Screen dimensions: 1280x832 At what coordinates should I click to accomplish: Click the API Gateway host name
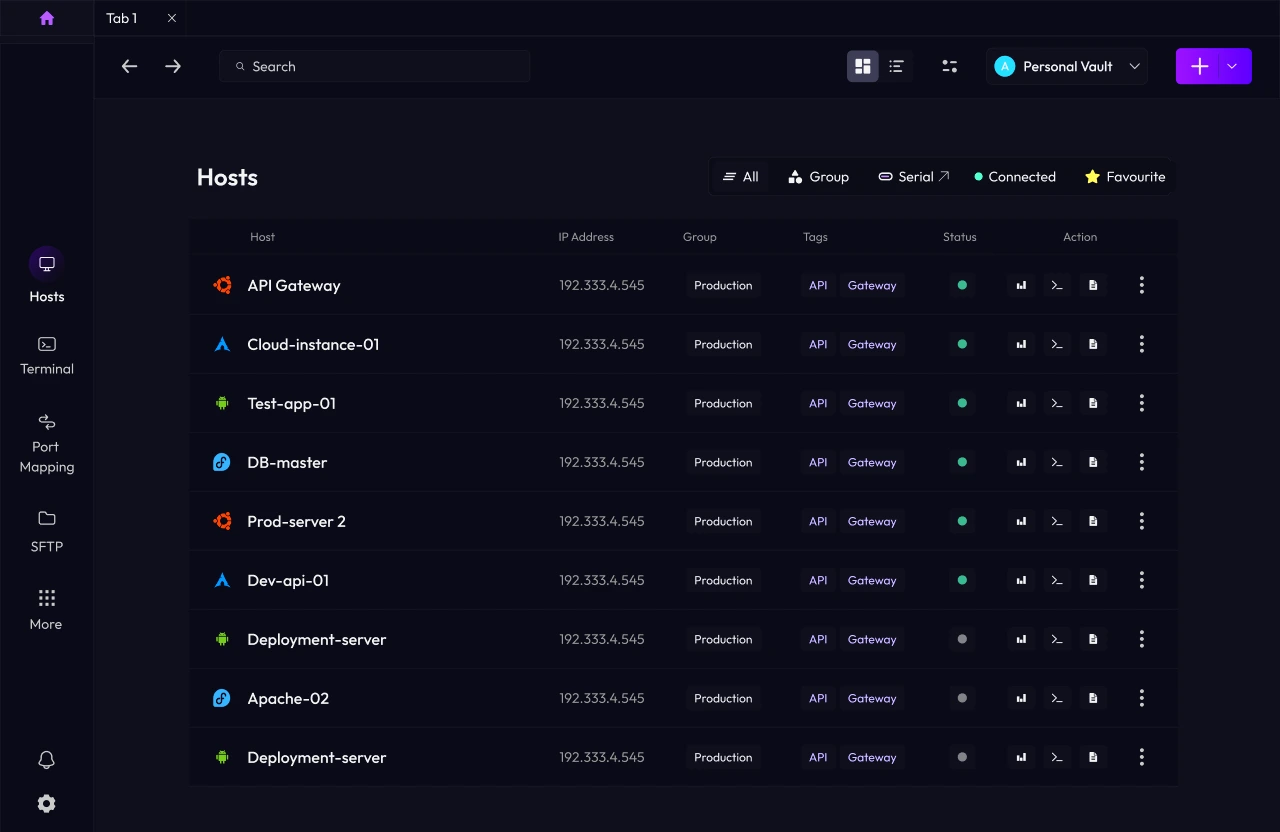tap(294, 285)
